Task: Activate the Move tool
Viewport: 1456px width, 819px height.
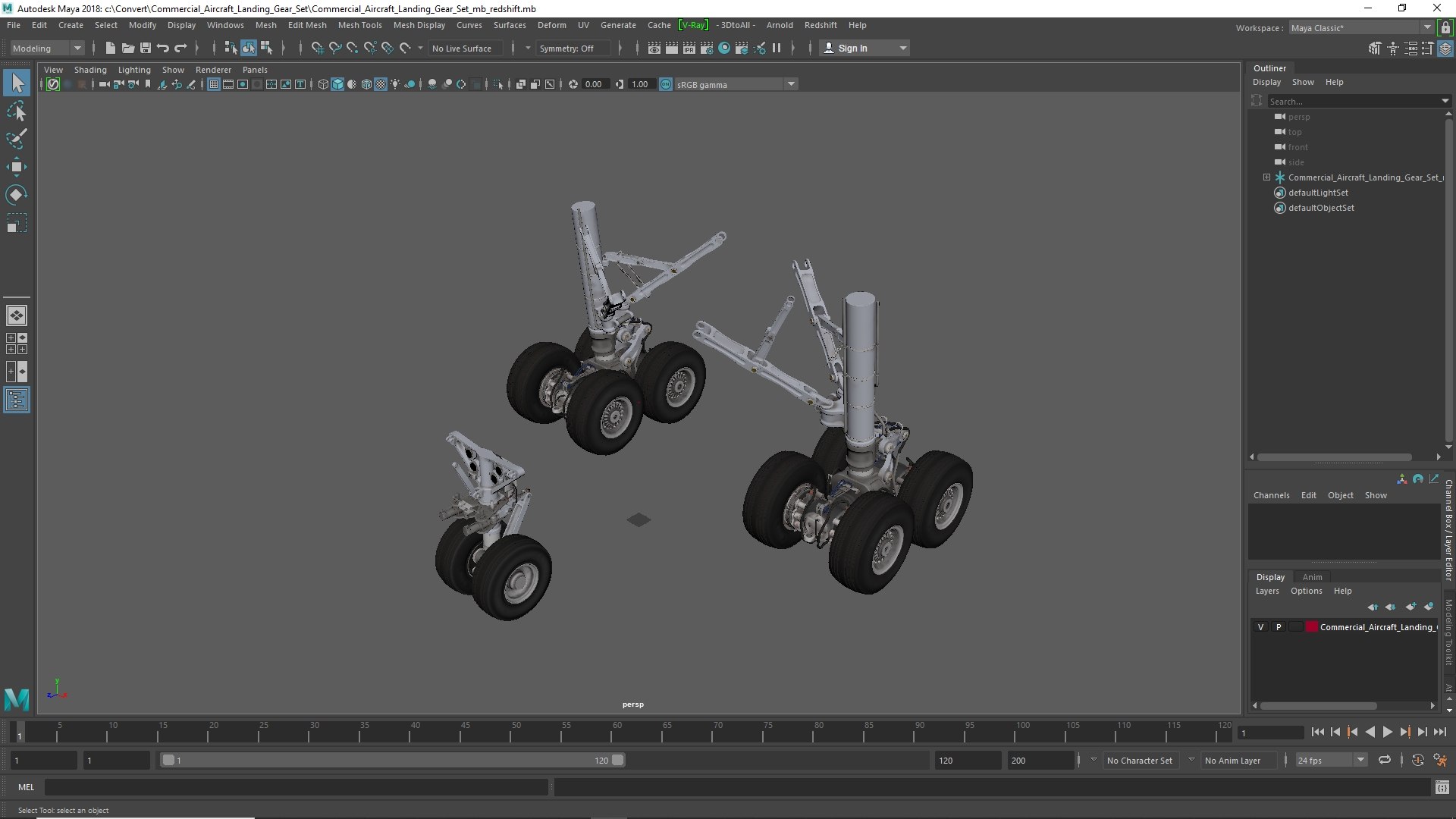Action: point(17,167)
